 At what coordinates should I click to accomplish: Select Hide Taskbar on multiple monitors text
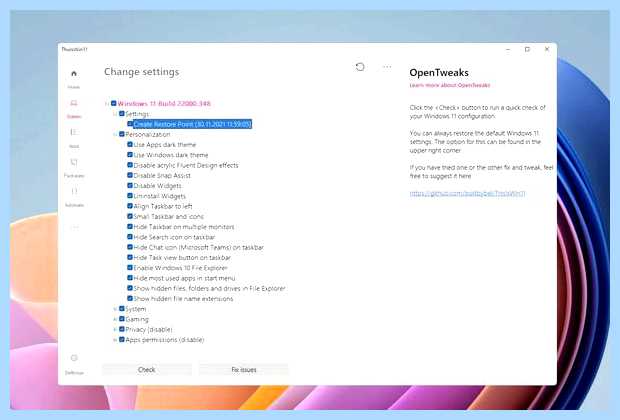click(184, 227)
